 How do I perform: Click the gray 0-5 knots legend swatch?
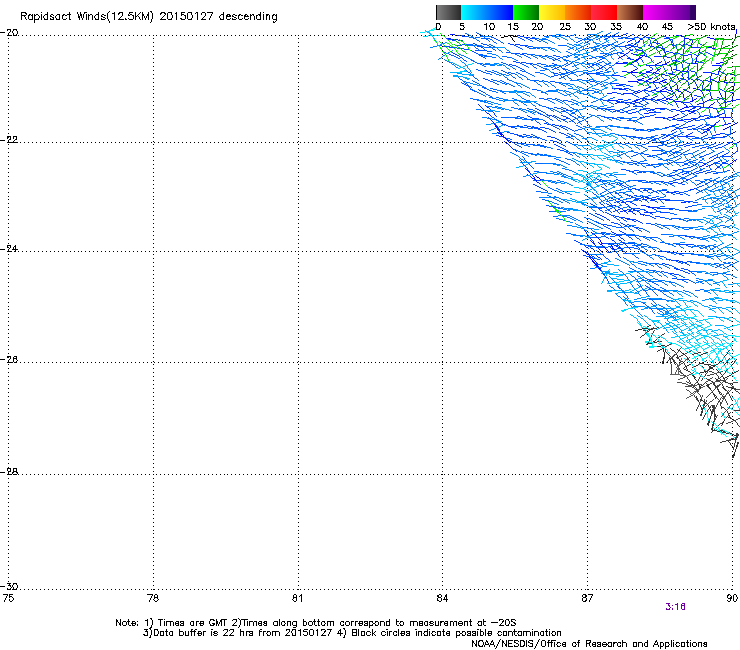[x=448, y=12]
